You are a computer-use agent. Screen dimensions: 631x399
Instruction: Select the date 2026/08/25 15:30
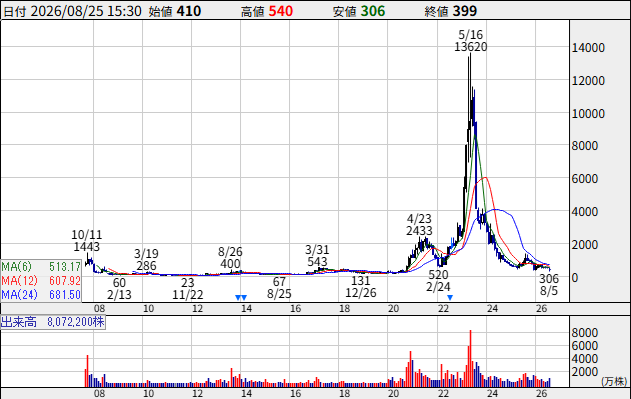click(86, 11)
